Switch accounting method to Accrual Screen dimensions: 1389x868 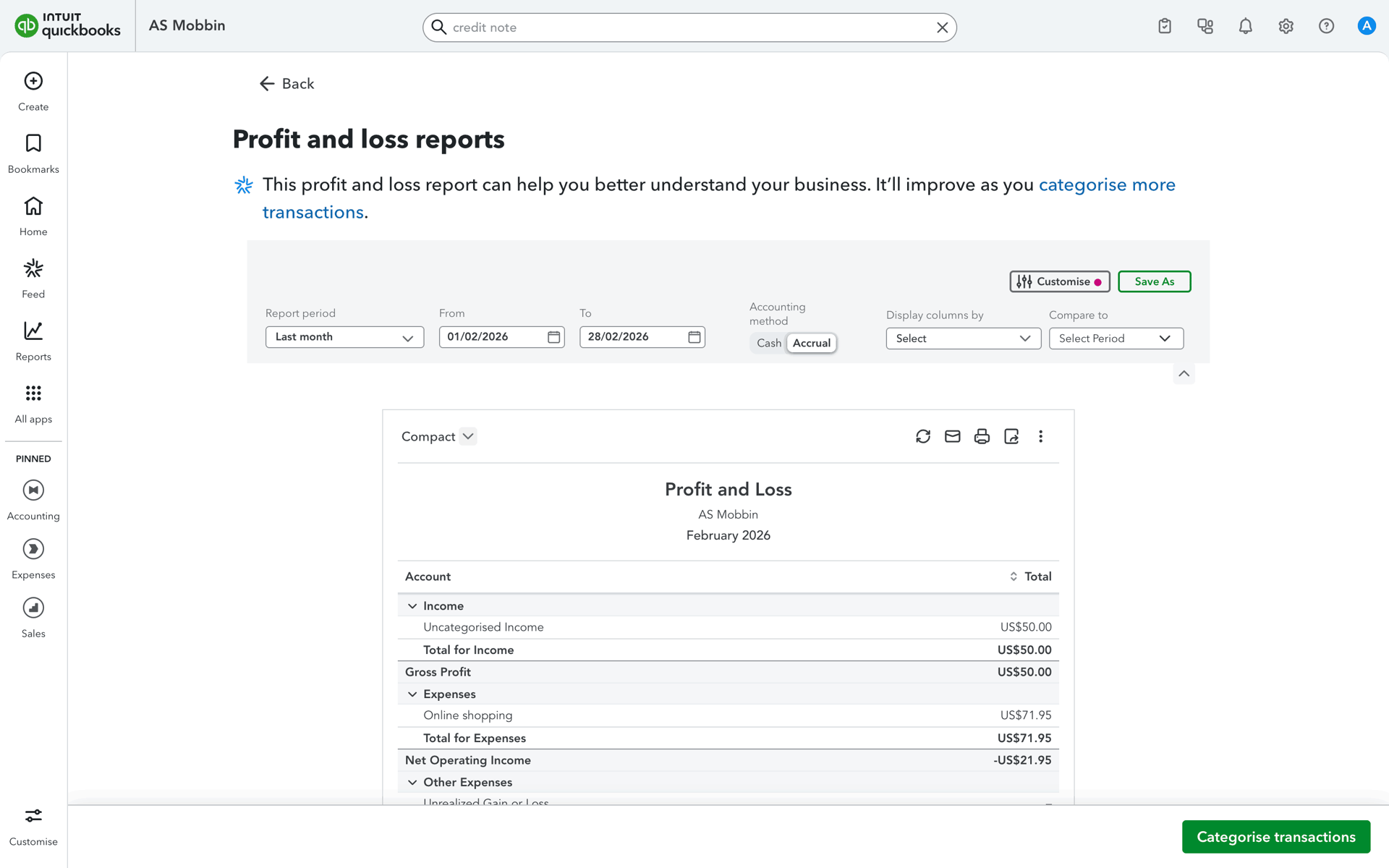click(x=812, y=343)
